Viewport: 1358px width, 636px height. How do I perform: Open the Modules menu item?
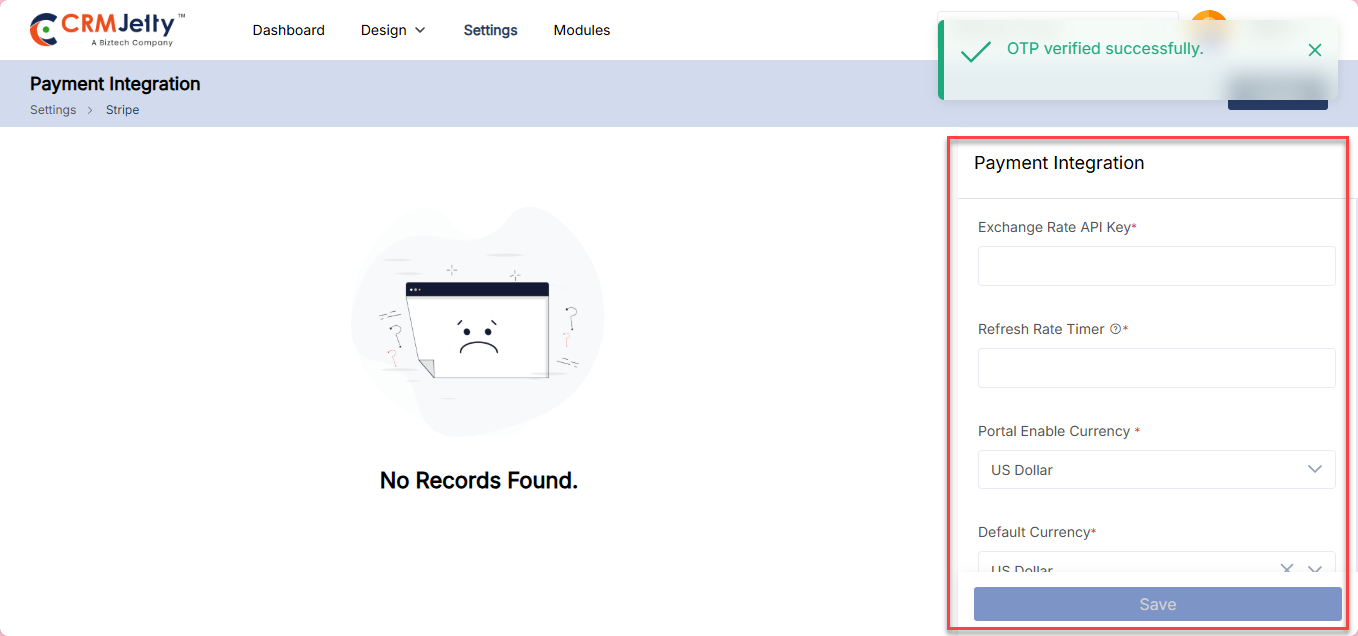(x=581, y=30)
